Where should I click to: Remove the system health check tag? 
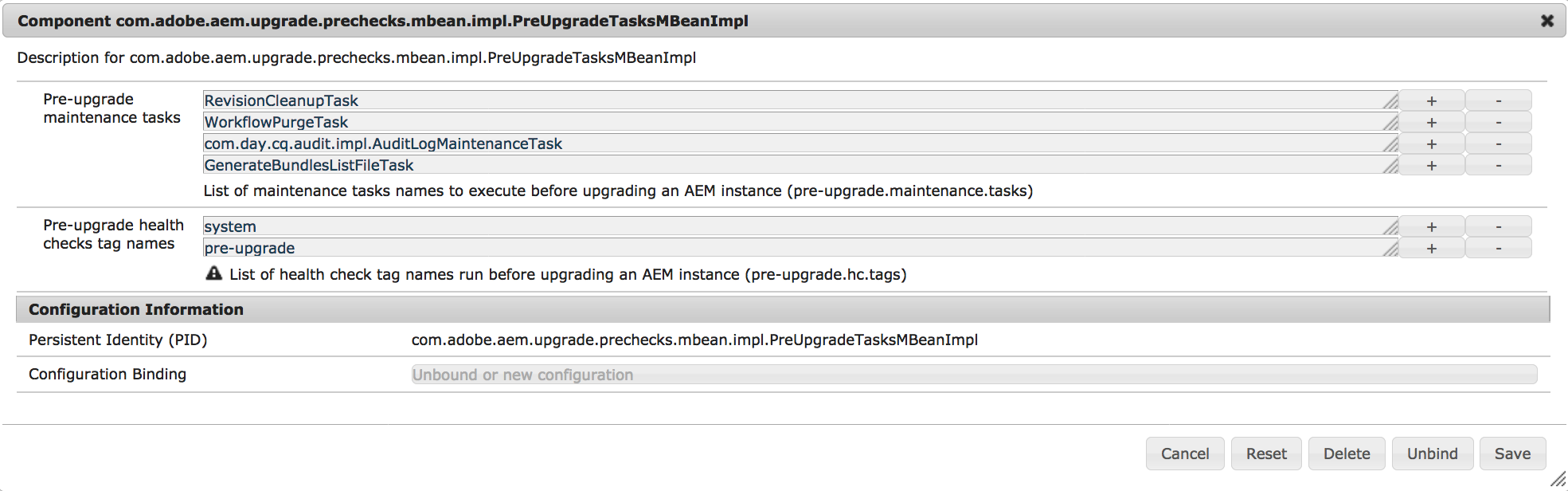[x=1498, y=226]
